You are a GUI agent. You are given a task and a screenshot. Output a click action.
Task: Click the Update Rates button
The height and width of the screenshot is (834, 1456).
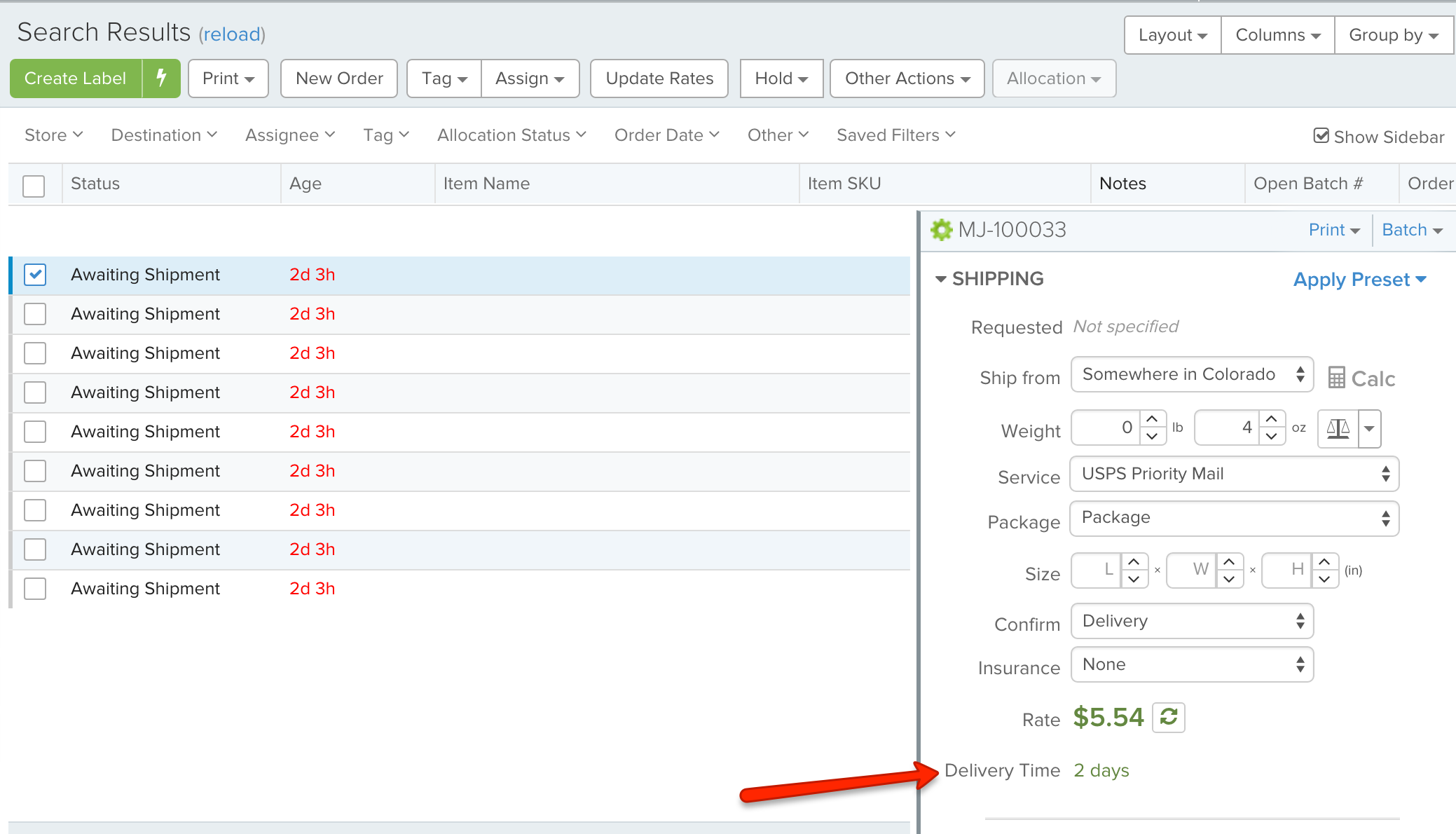[x=659, y=78]
